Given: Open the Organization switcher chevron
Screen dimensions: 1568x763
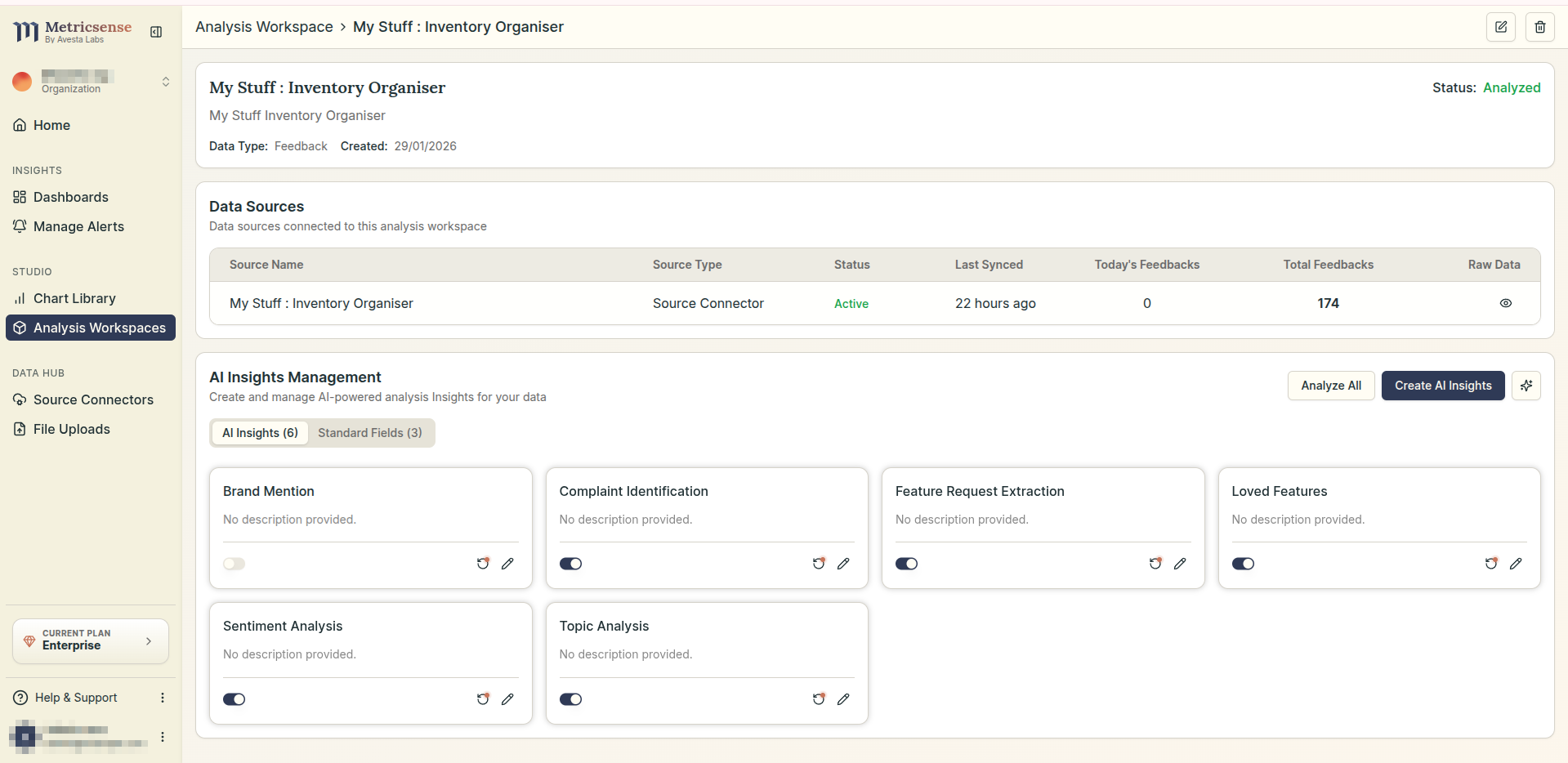Looking at the screenshot, I should pyautogui.click(x=166, y=81).
